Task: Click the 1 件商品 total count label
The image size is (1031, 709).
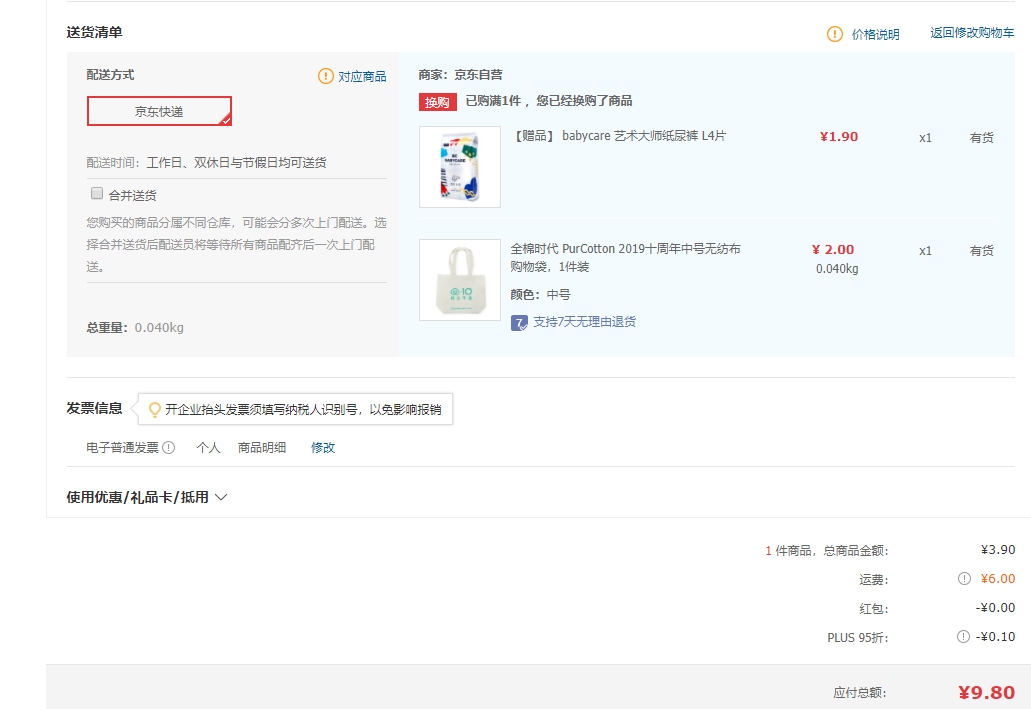Action: pyautogui.click(x=827, y=550)
